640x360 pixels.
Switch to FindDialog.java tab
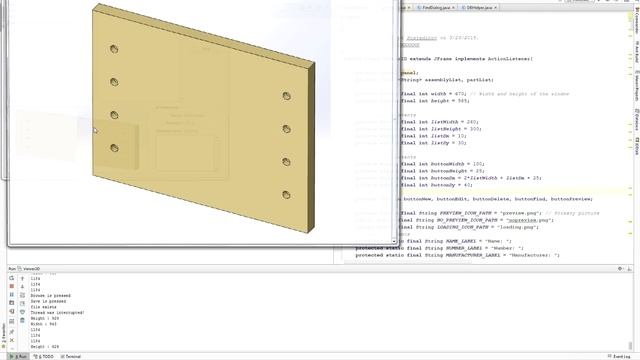436,8
